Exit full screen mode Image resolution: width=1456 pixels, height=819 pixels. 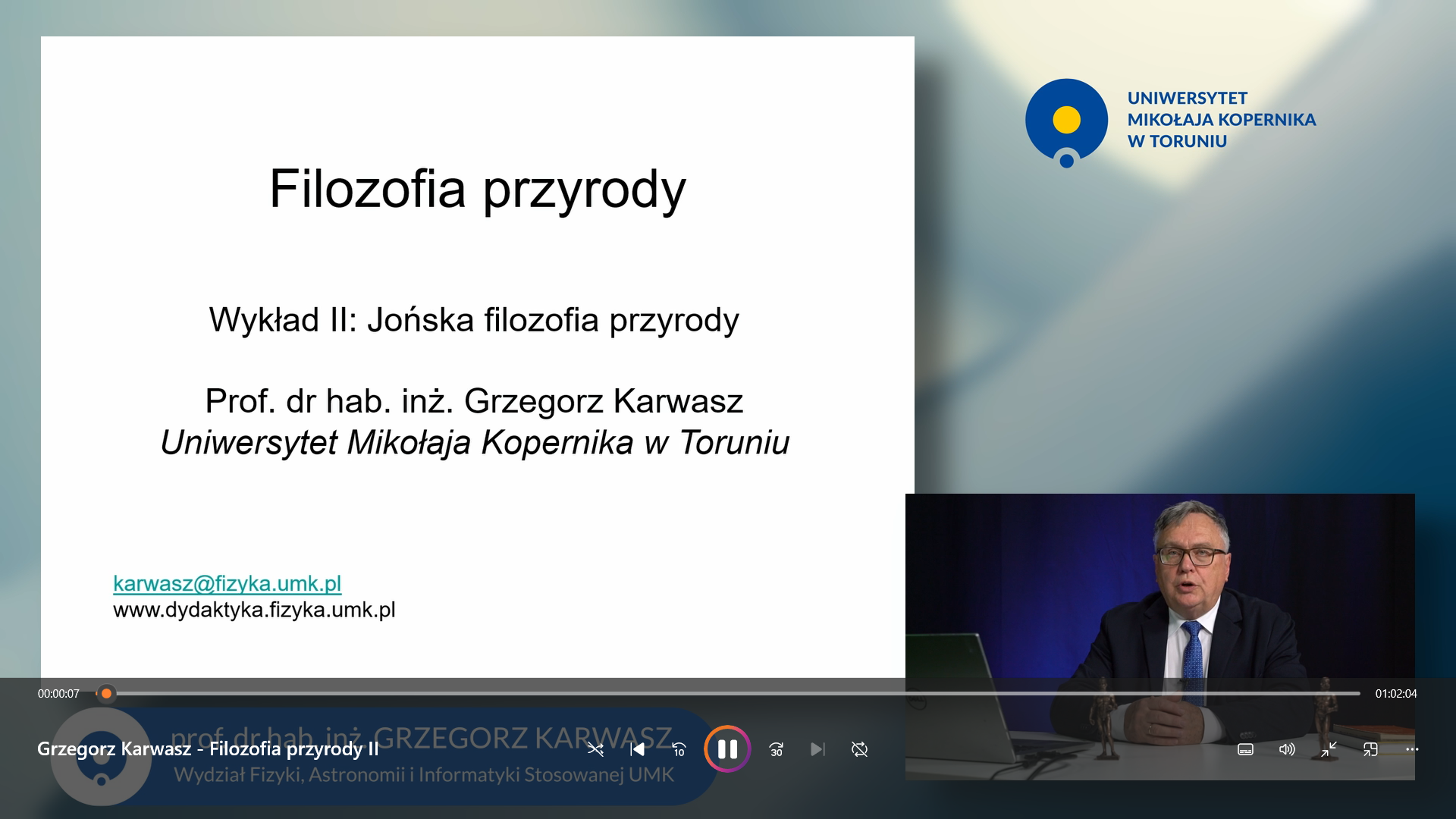(1329, 749)
